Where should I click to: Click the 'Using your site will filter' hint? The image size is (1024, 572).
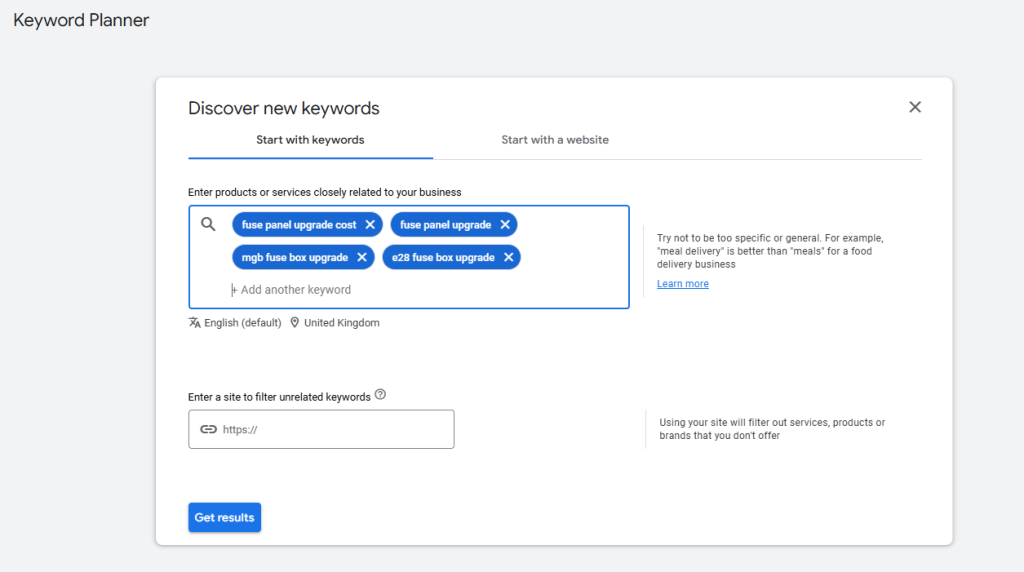tap(772, 429)
